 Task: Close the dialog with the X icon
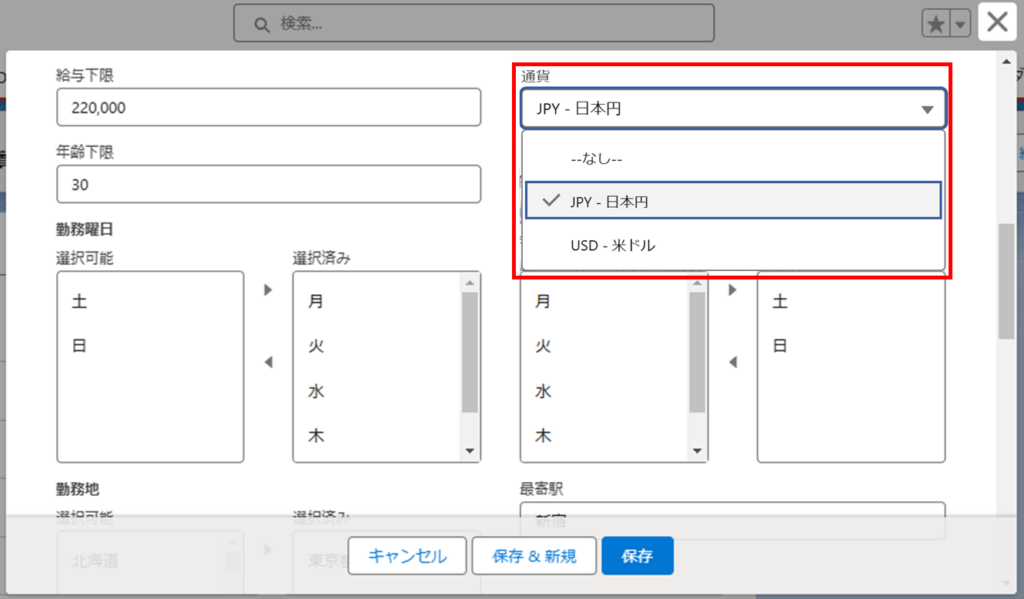(997, 23)
